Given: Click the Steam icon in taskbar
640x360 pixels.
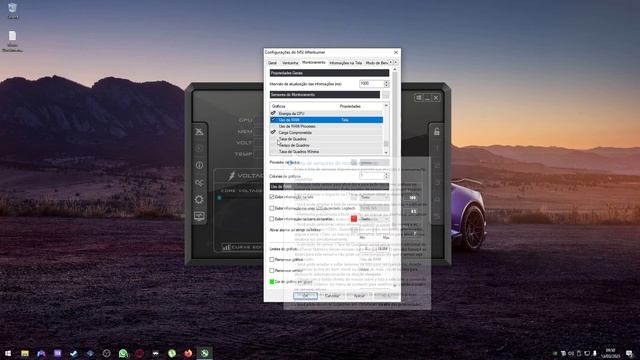Looking at the screenshot, I should (73, 353).
